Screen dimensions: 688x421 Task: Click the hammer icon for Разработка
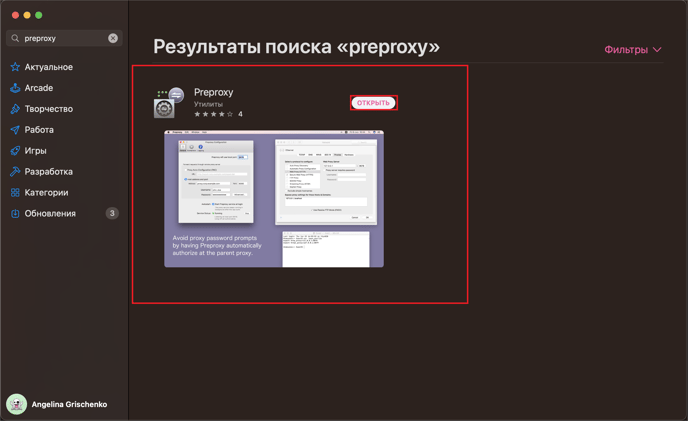[15, 172]
